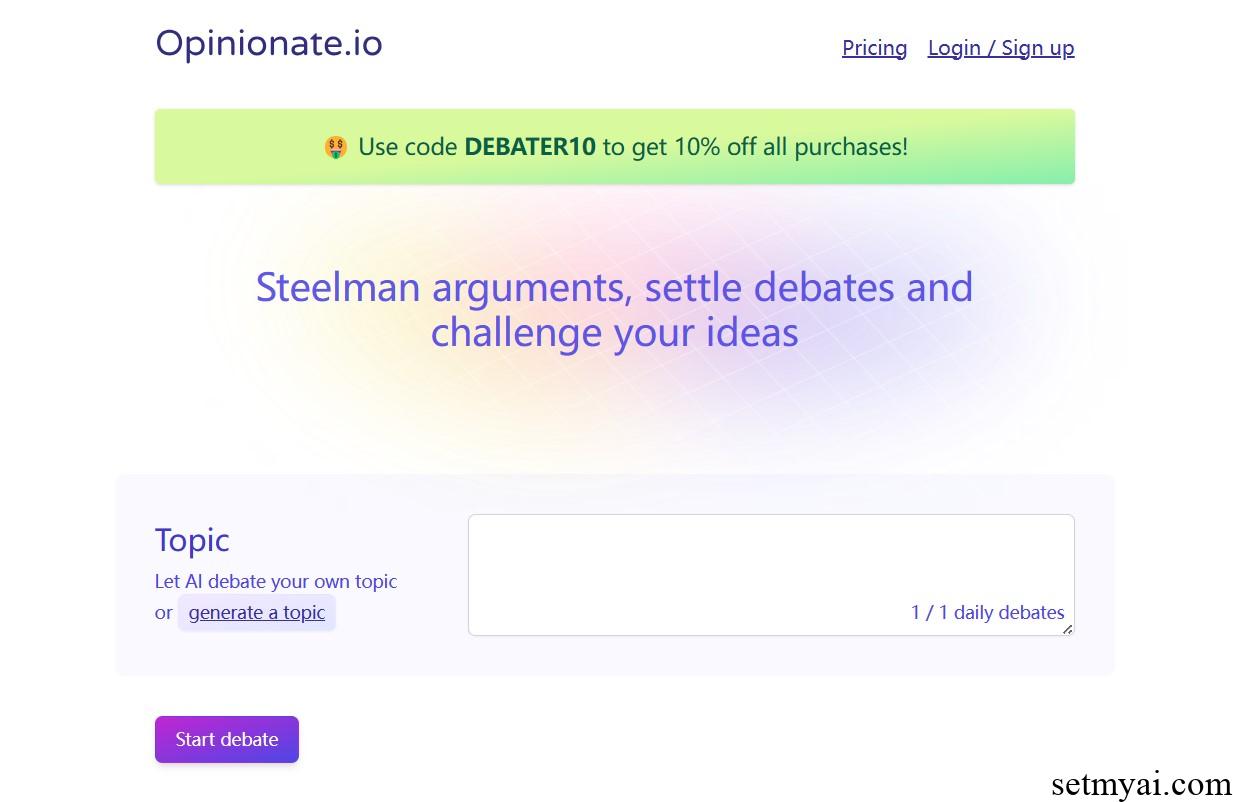Click the textarea resize handle
The height and width of the screenshot is (802, 1233).
tap(1067, 629)
